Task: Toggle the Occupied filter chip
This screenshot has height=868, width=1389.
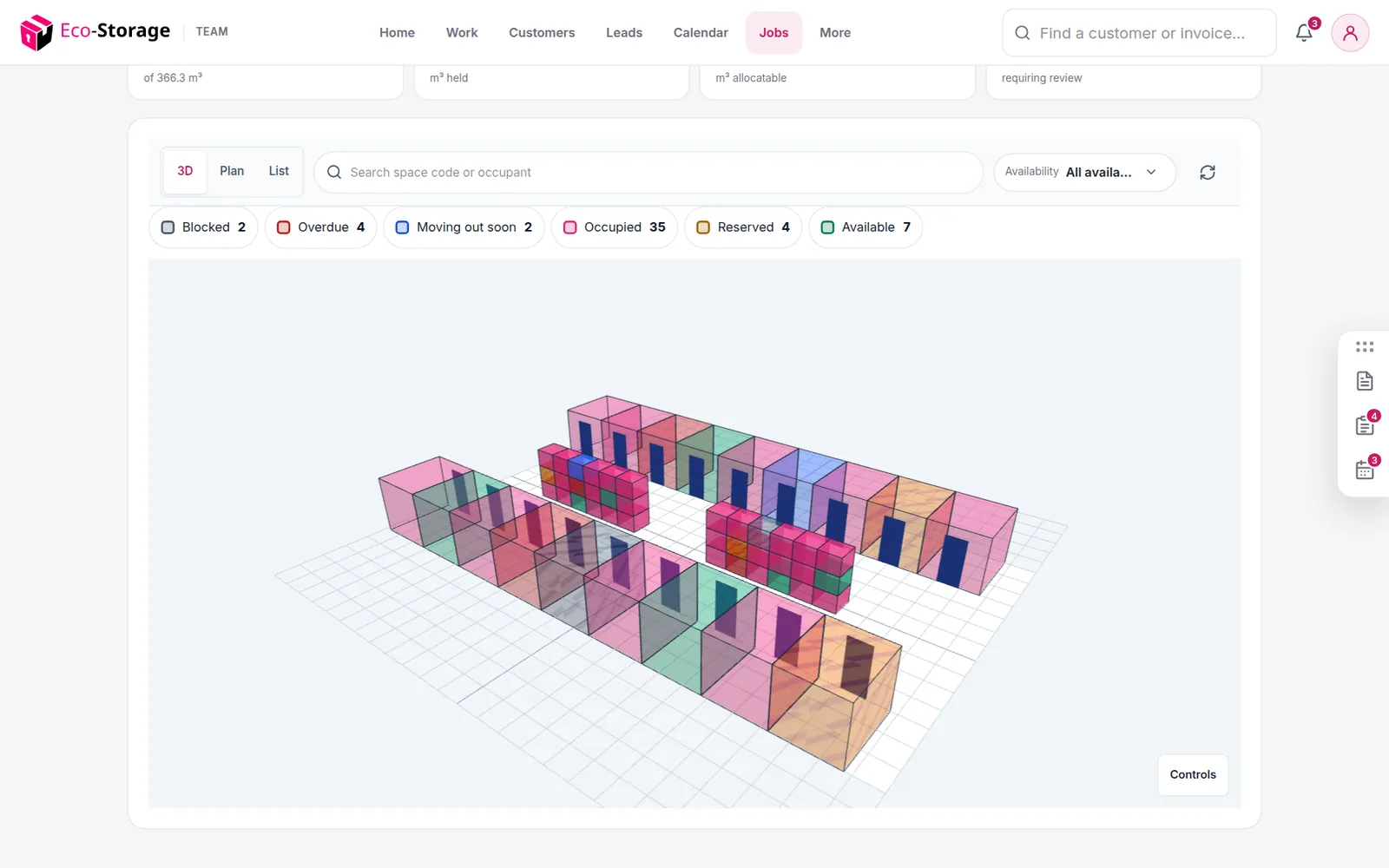Action: coord(615,227)
